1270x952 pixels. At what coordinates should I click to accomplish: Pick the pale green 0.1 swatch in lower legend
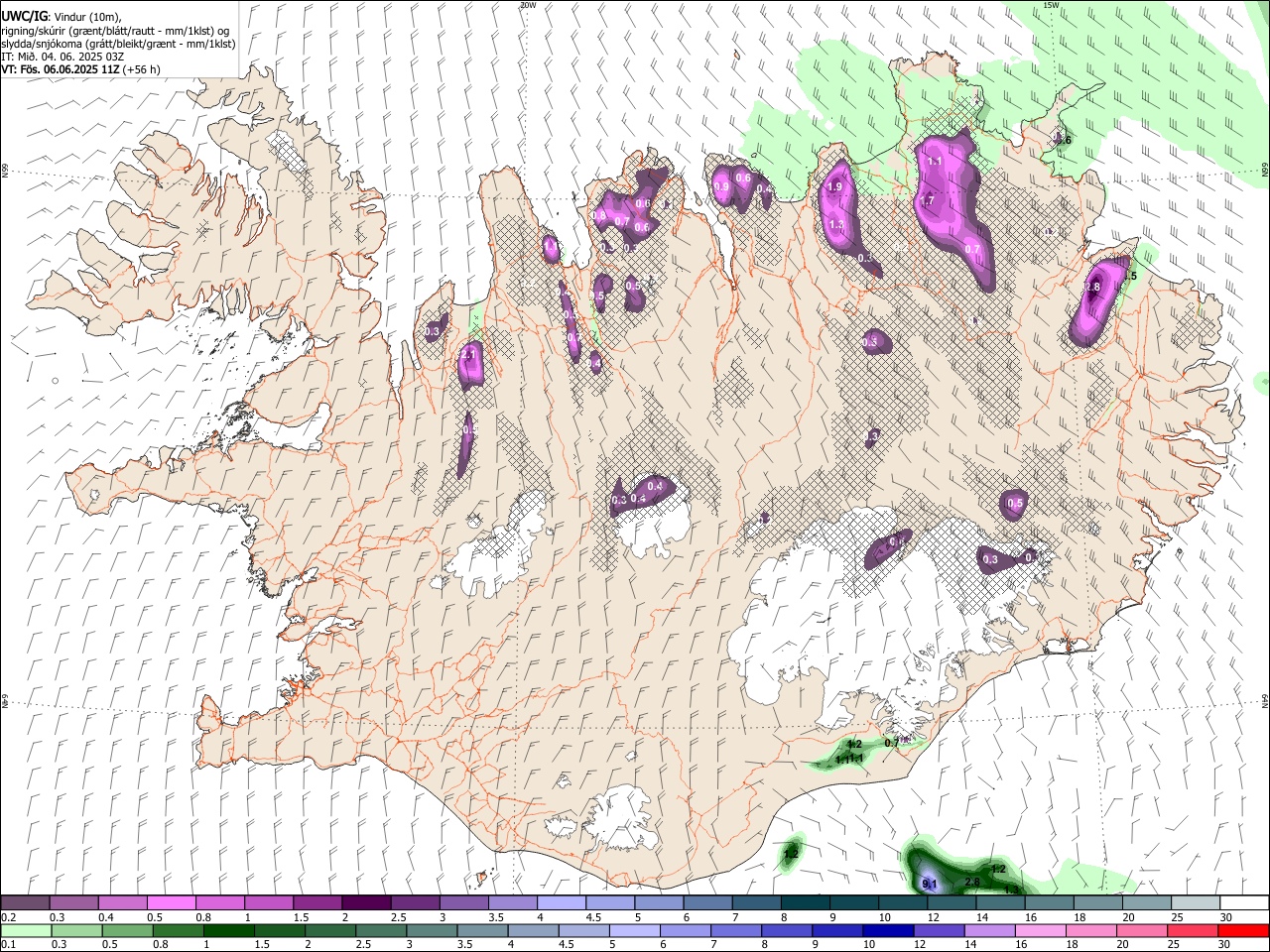tap(26, 930)
